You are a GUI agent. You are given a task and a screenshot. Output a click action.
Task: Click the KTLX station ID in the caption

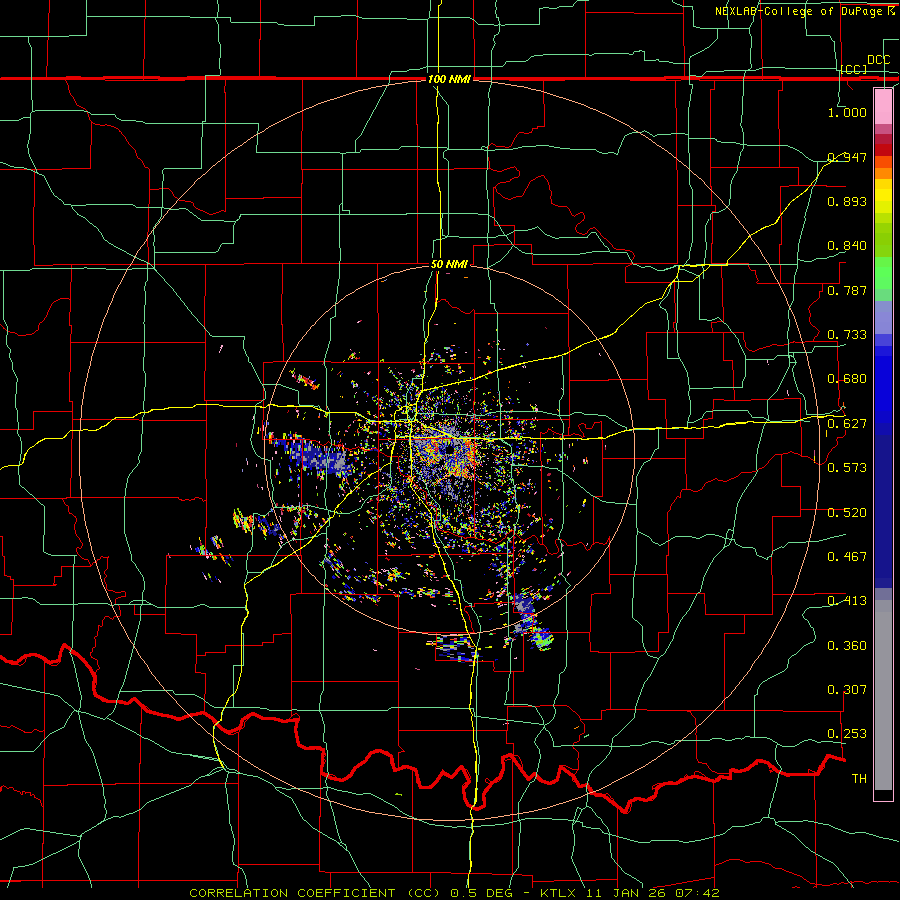click(560, 893)
